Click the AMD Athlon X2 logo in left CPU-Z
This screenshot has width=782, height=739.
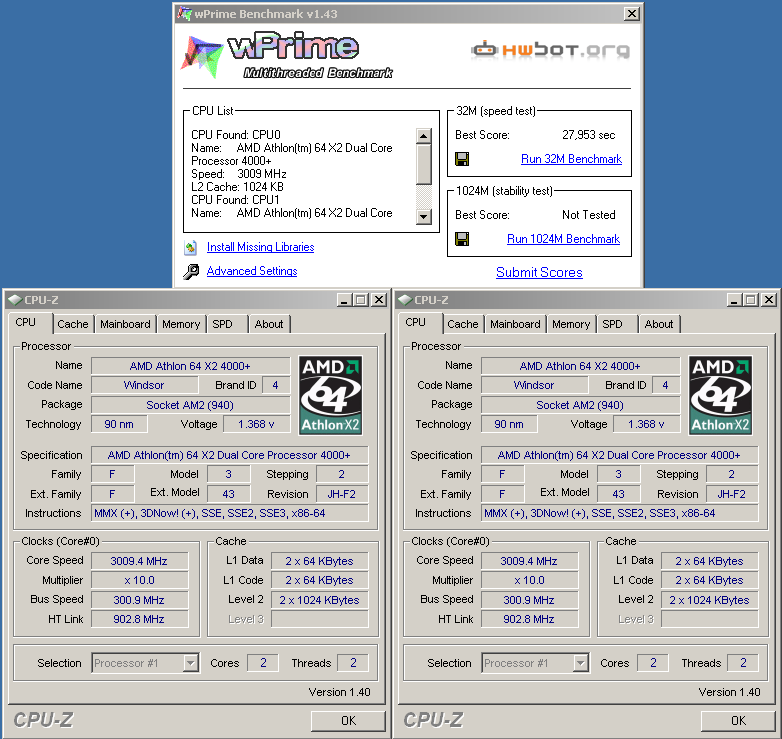tap(330, 395)
